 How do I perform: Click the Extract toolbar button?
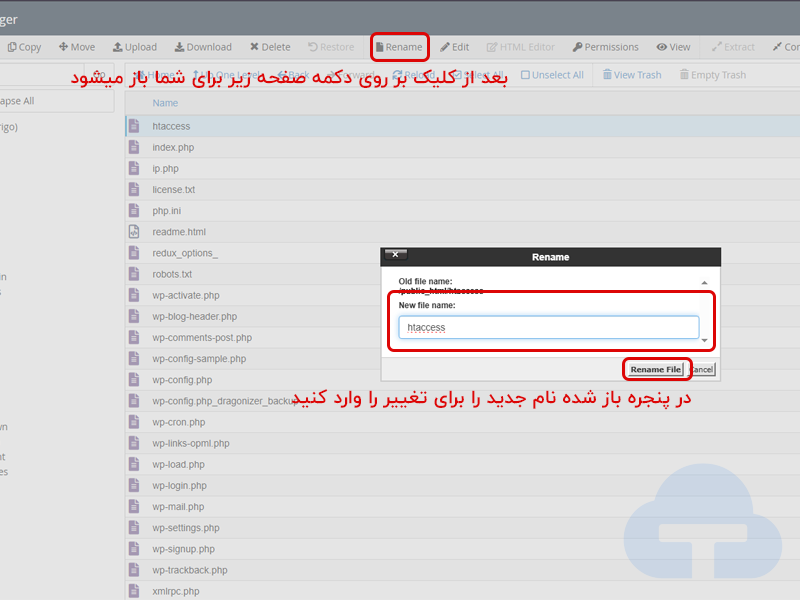click(733, 47)
